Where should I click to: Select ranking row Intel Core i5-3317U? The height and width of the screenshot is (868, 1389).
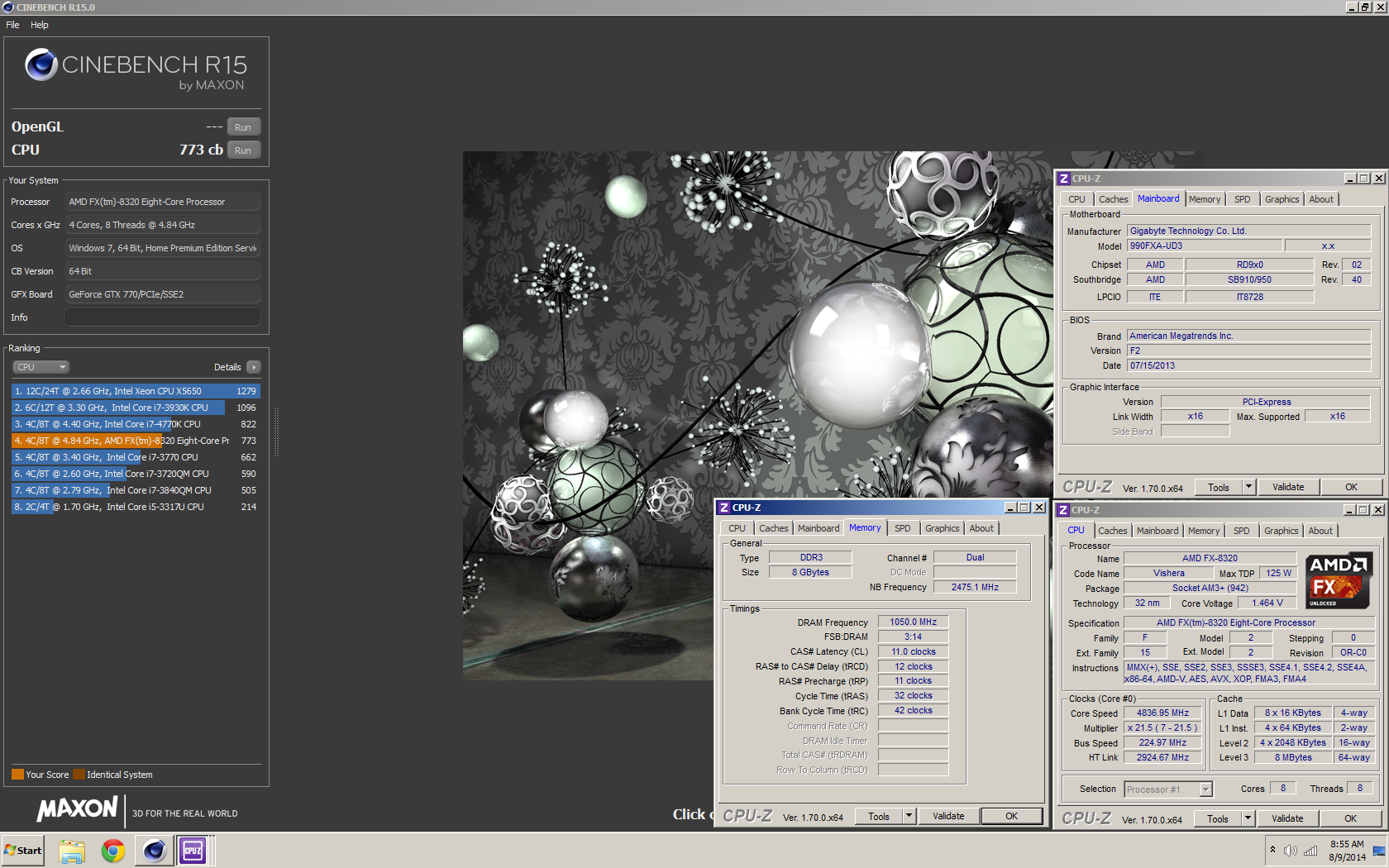(136, 507)
